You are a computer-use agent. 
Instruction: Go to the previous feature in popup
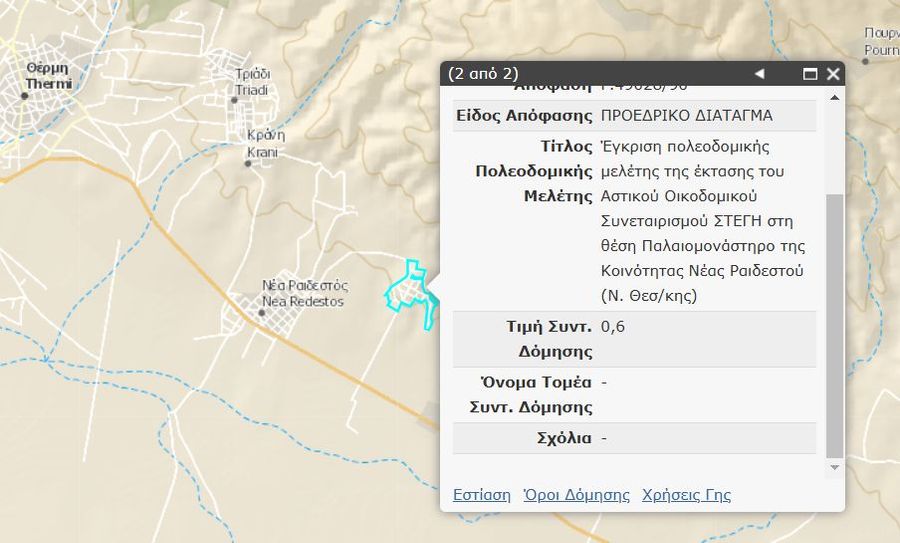point(759,74)
